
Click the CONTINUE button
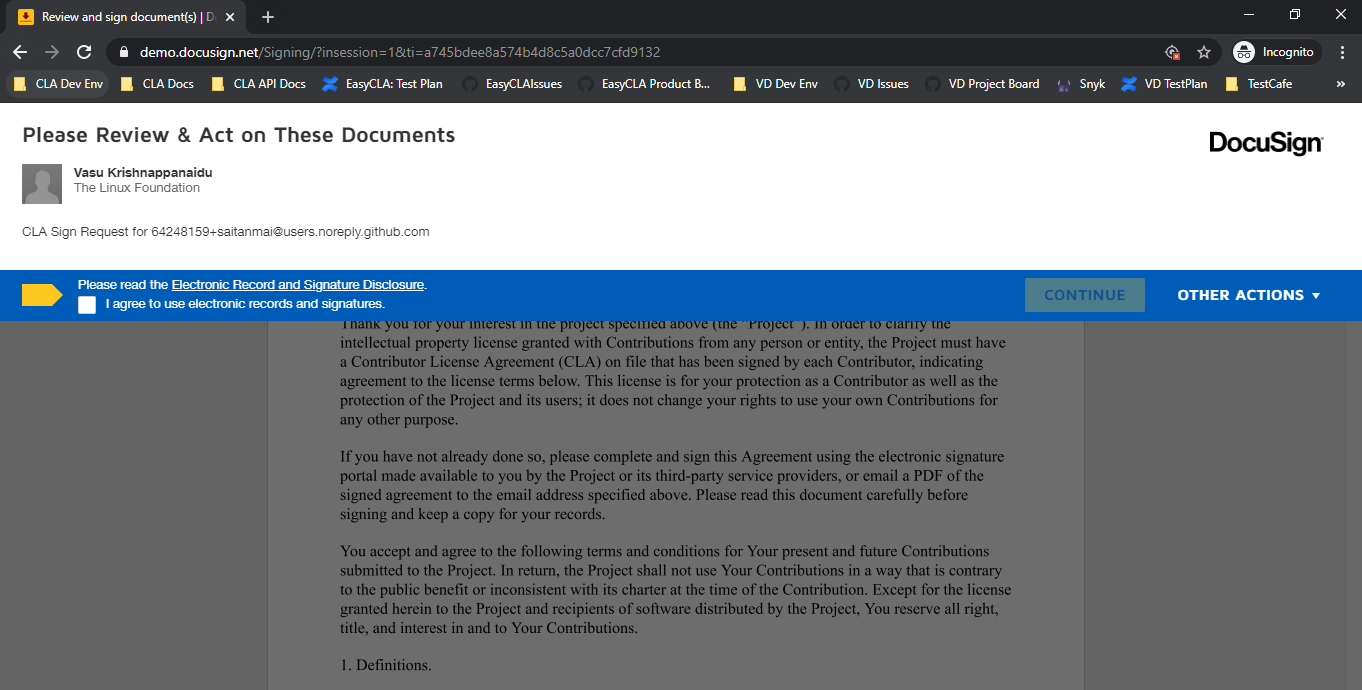pos(1084,294)
